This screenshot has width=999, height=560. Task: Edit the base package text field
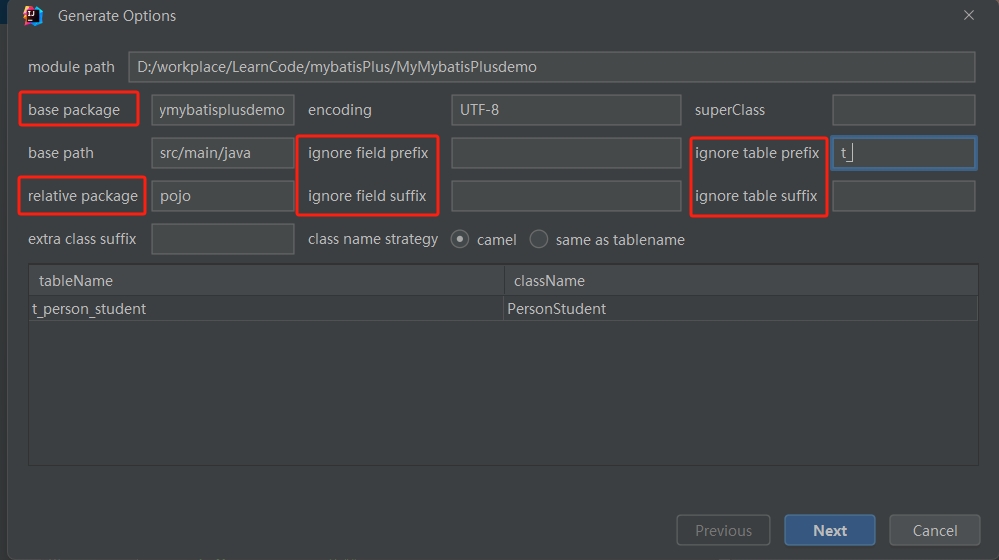pos(223,110)
